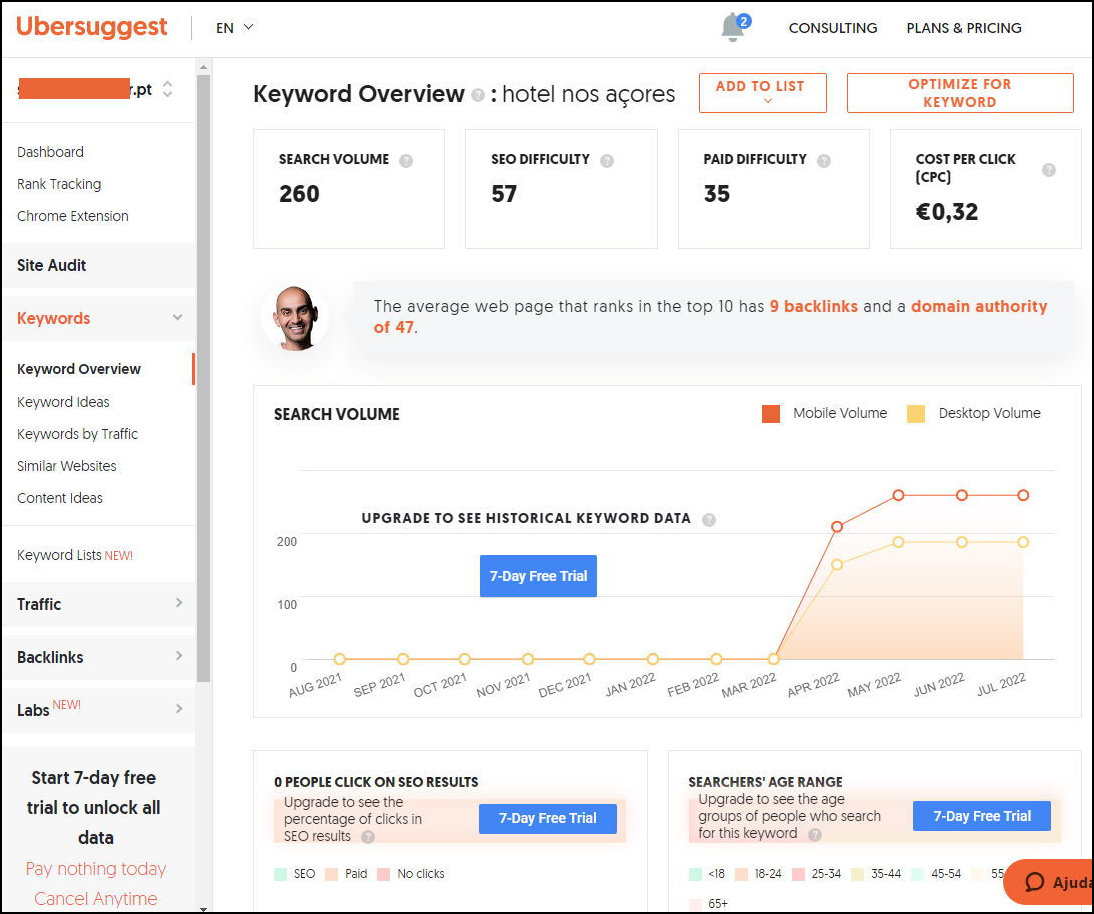Click sidebar scrollbar down arrow
Viewport: 1094px width, 914px height.
(204, 908)
